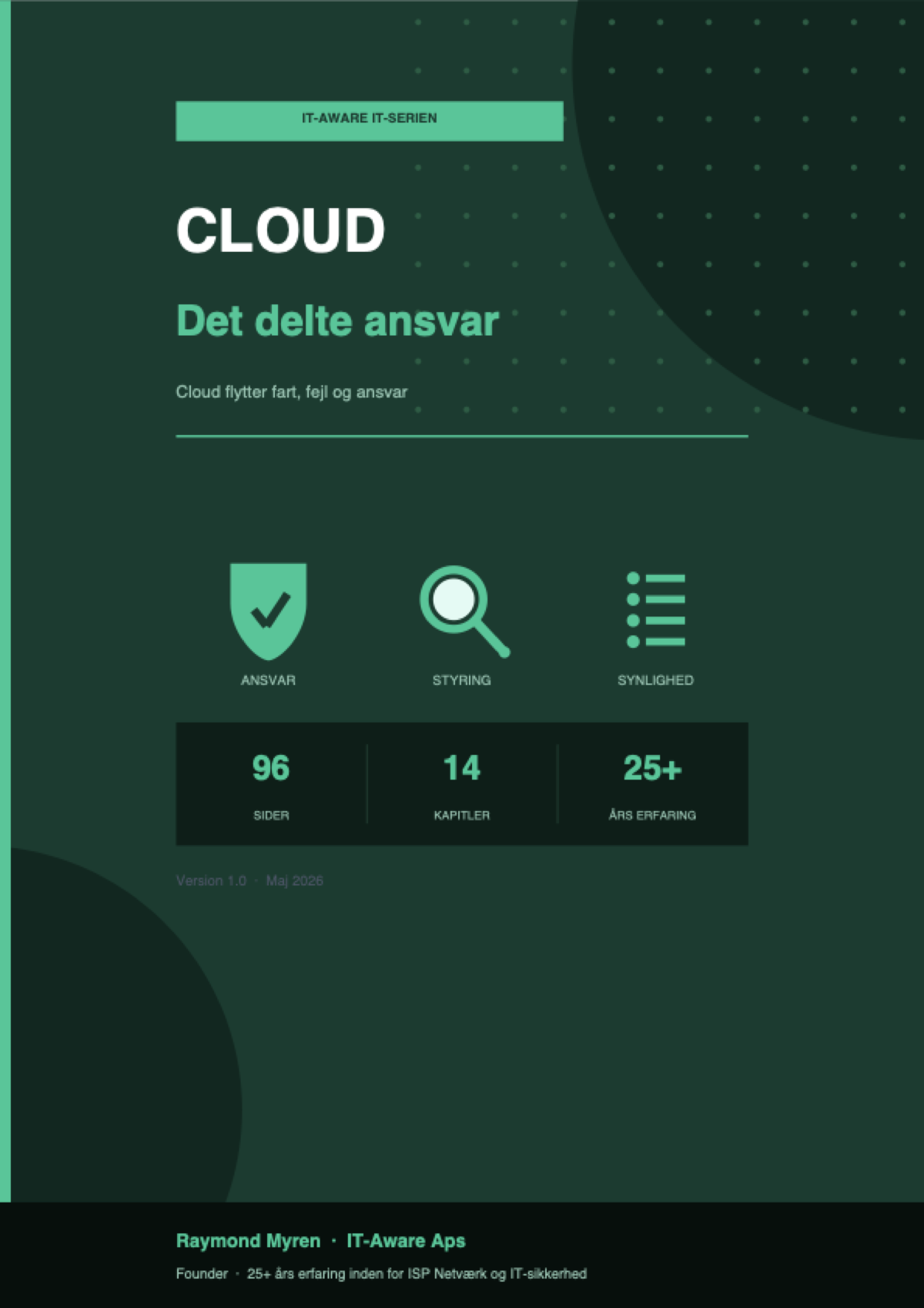Select the CLOUD title text
Viewport: 924px width, 1308px height.
coord(280,230)
